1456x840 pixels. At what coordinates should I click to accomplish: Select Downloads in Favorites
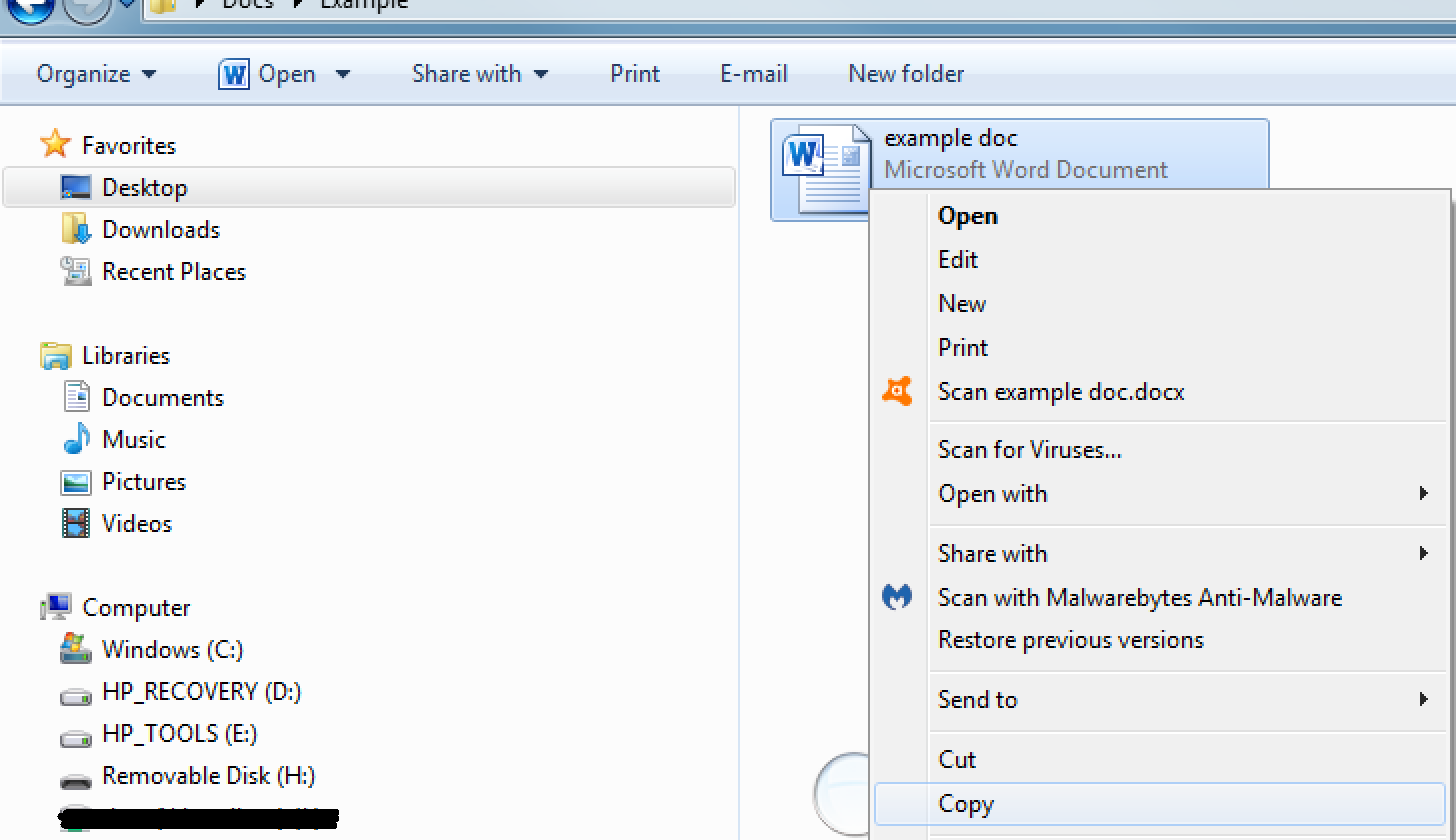click(x=161, y=229)
